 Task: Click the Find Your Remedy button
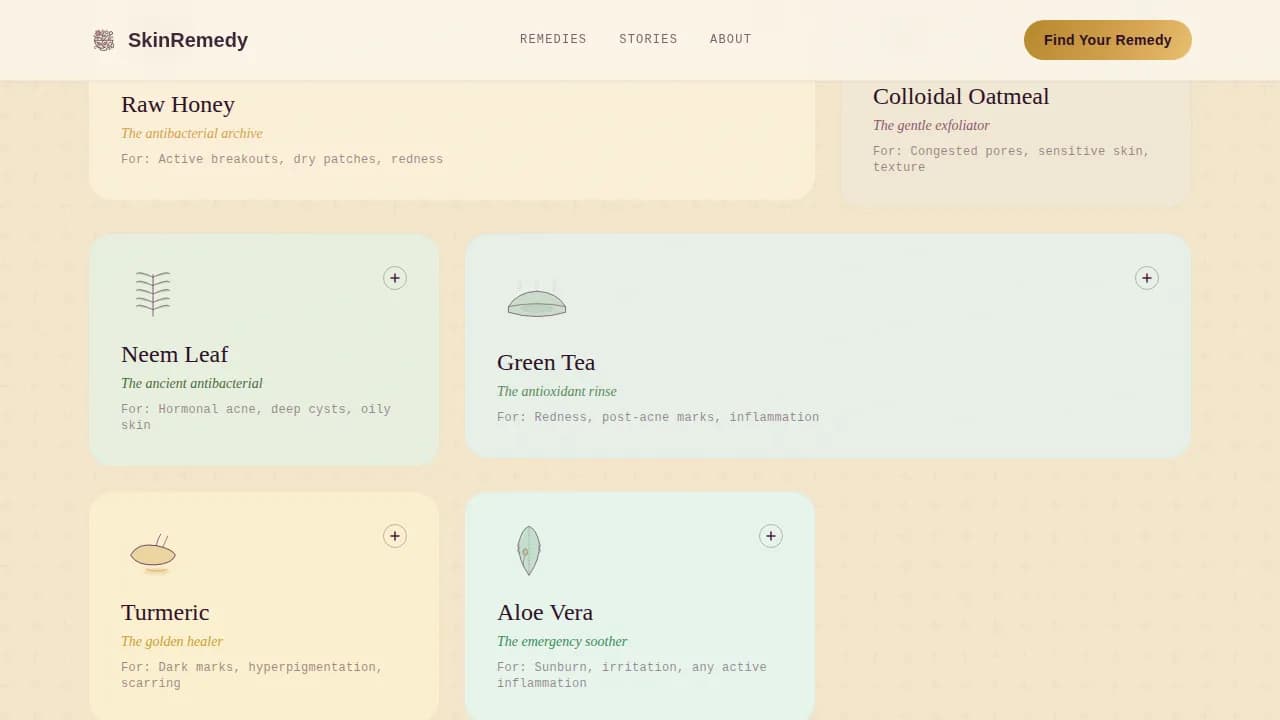pyautogui.click(x=1107, y=40)
